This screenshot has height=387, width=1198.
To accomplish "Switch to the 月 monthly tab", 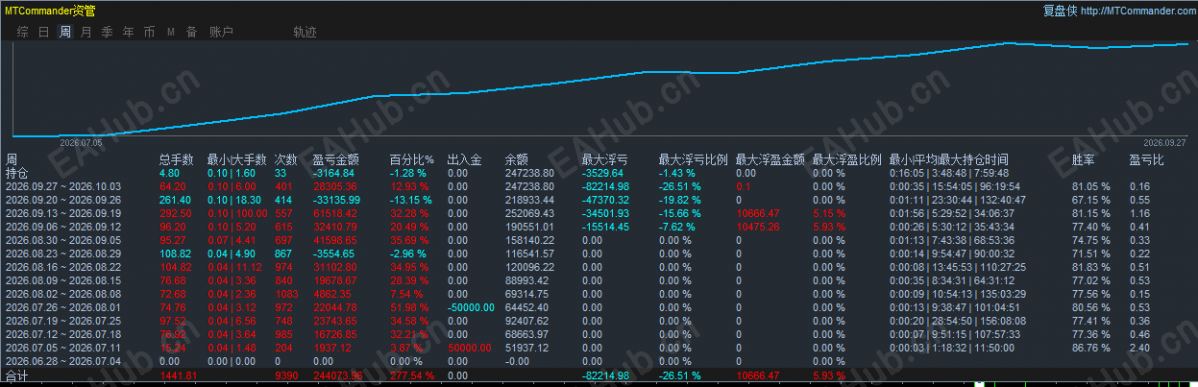I will coord(86,32).
